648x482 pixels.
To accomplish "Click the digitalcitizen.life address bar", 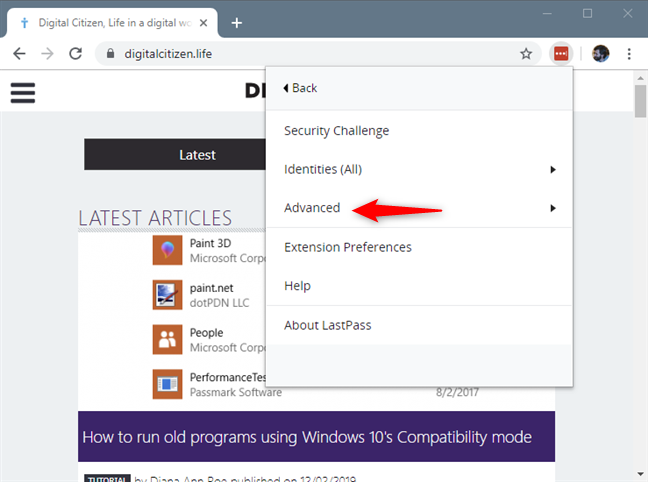I will click(318, 54).
